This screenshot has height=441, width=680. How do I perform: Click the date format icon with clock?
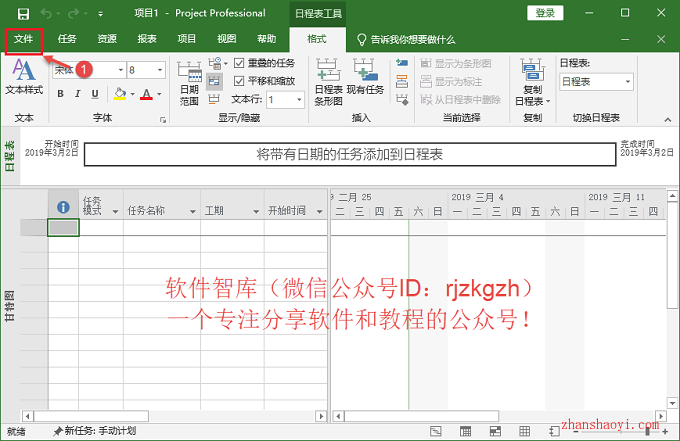point(215,63)
